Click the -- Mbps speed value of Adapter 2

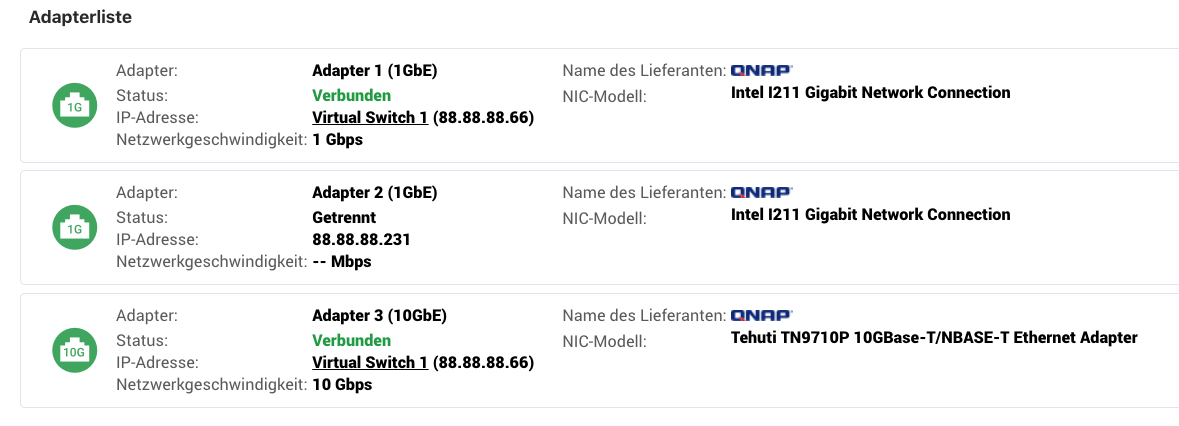[x=341, y=262]
